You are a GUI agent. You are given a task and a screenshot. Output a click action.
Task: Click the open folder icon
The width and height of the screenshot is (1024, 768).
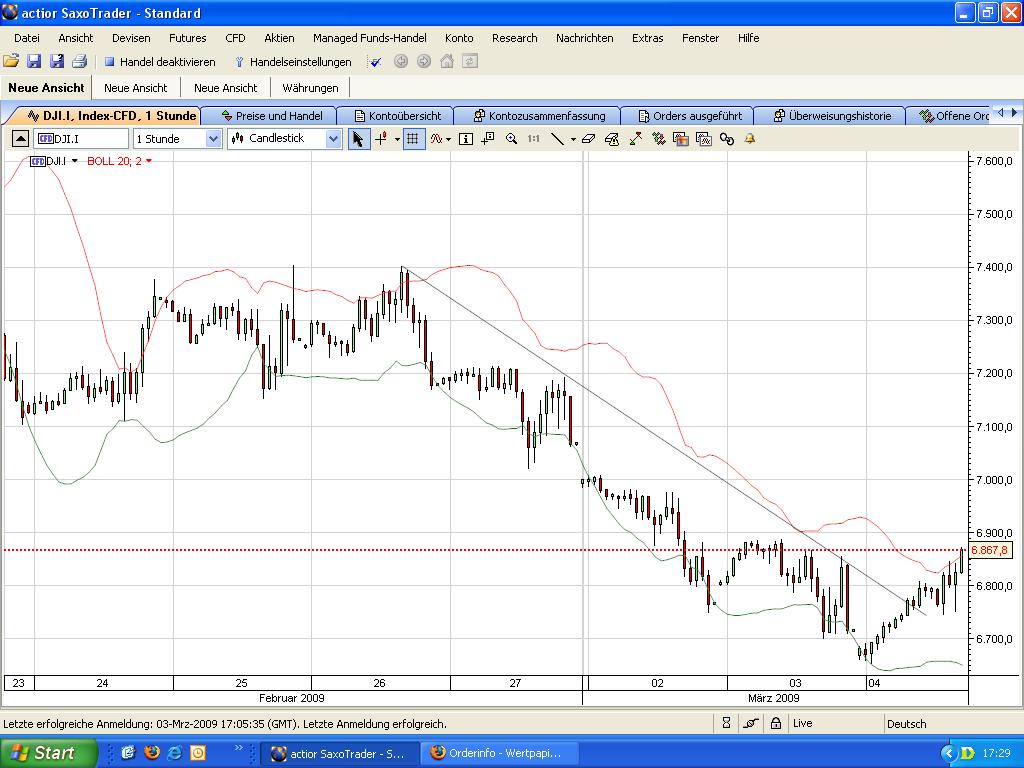(x=11, y=62)
